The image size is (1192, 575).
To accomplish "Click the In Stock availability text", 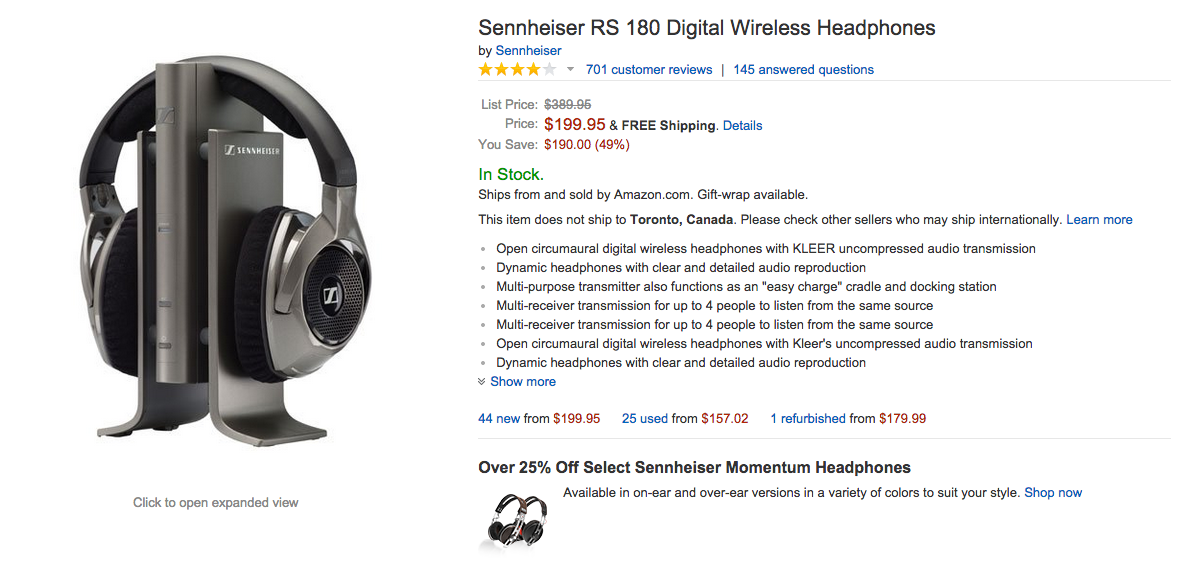I will [511, 175].
